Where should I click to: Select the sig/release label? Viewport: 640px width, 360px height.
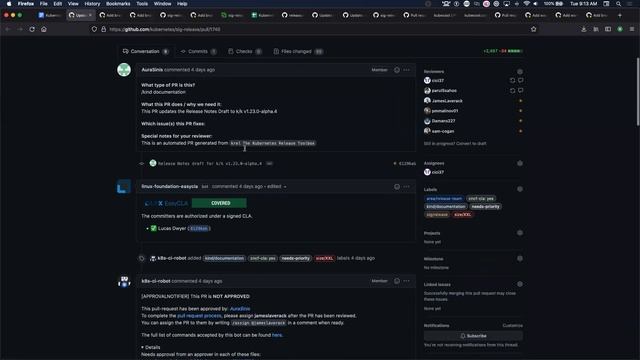[x=437, y=215]
